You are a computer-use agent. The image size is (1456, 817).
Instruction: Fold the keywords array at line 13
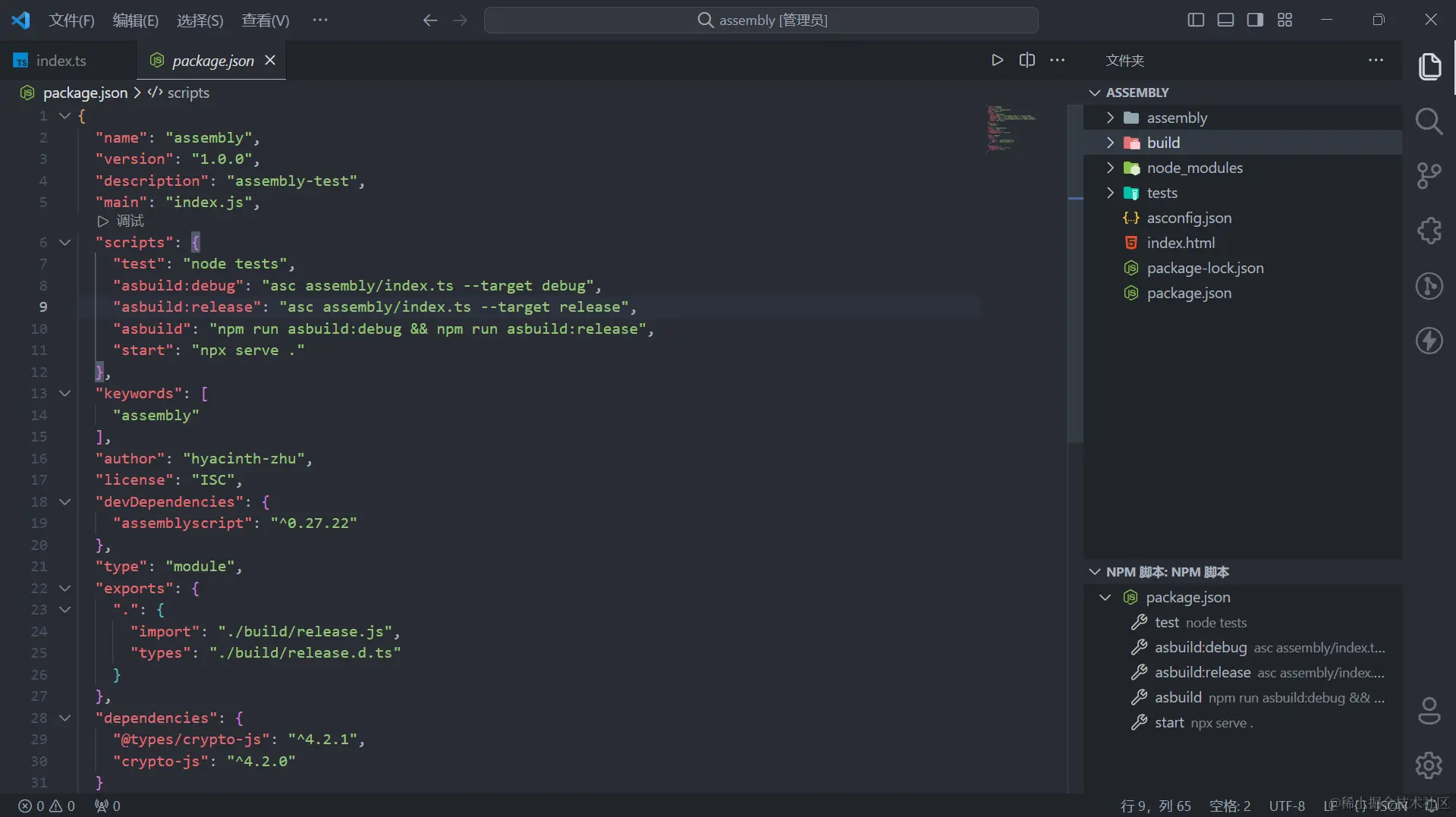(65, 393)
